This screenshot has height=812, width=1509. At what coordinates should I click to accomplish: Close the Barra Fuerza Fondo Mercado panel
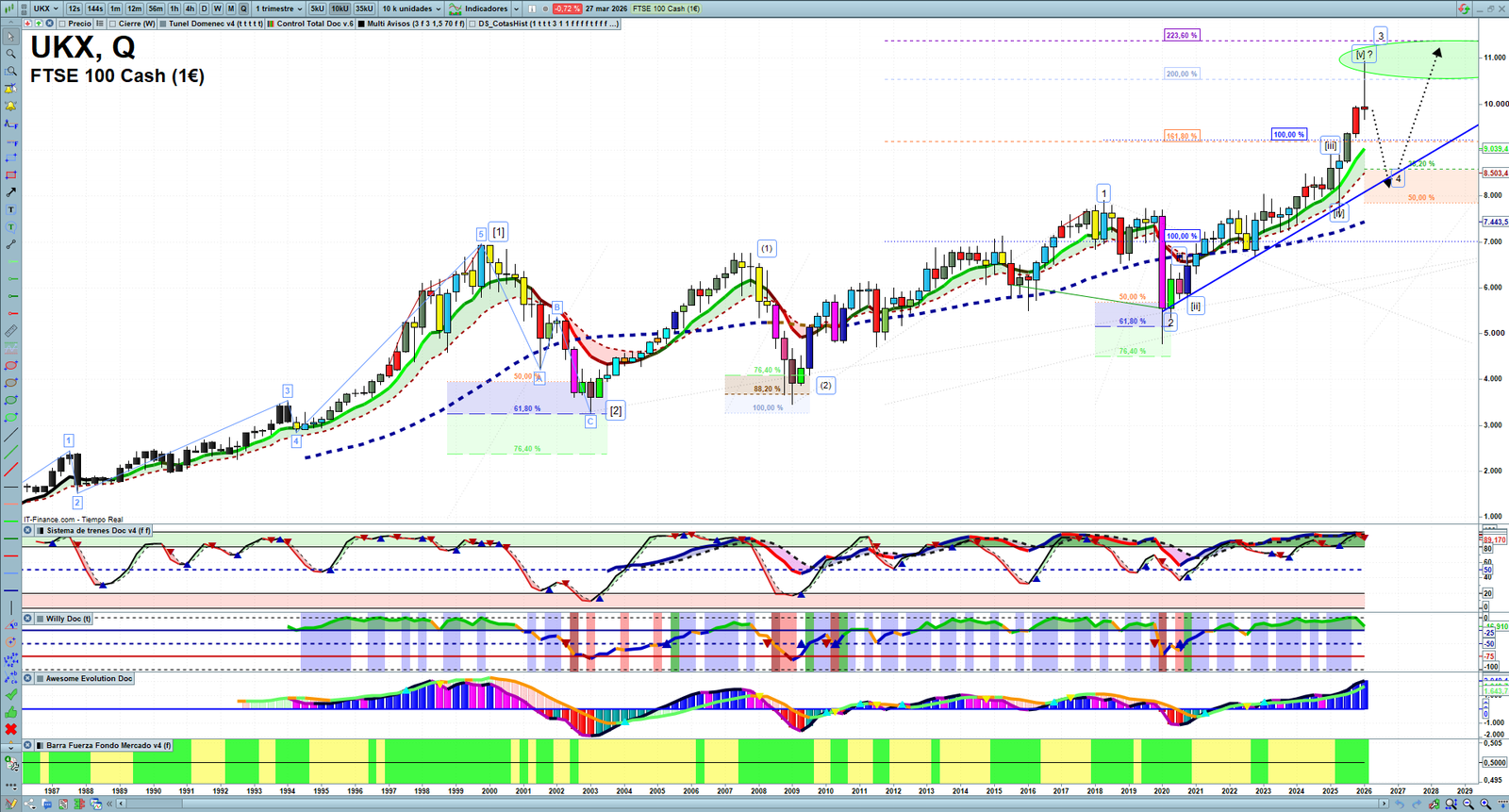28,745
